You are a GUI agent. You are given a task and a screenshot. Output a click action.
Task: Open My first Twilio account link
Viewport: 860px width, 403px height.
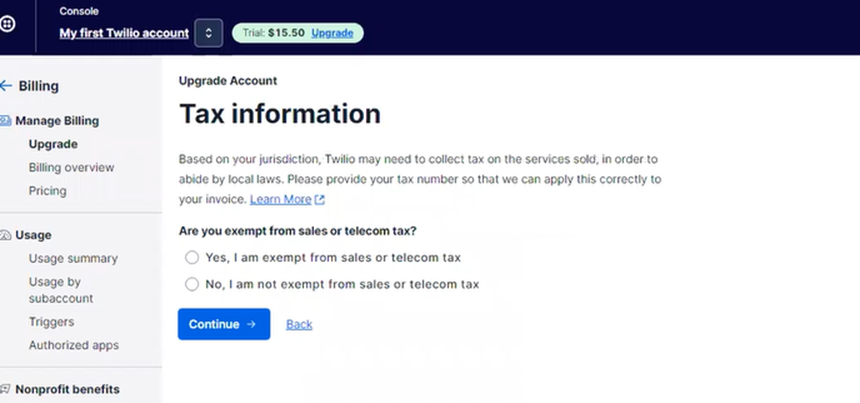coord(124,33)
